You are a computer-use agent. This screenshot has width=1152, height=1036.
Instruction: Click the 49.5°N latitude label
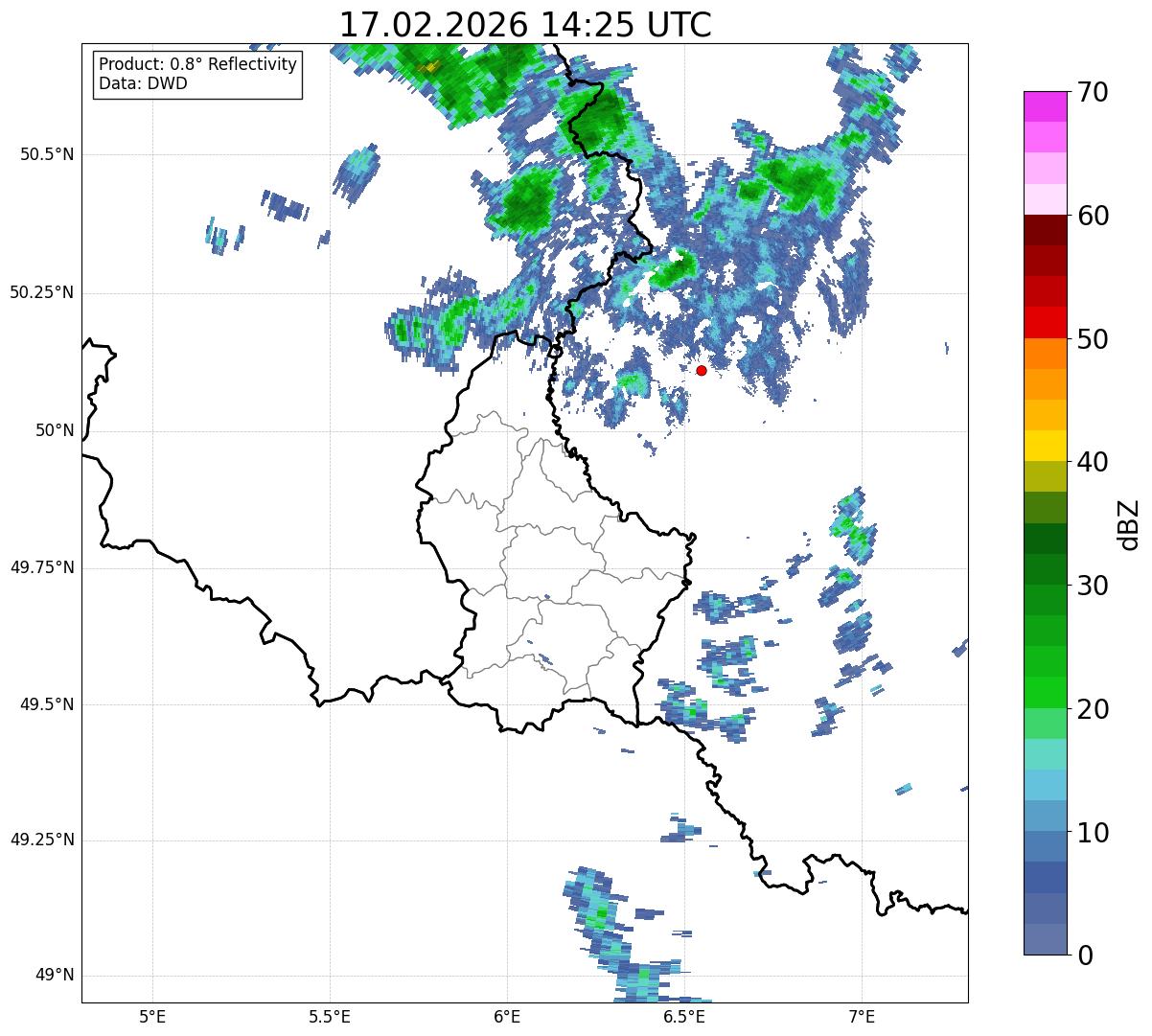48,705
